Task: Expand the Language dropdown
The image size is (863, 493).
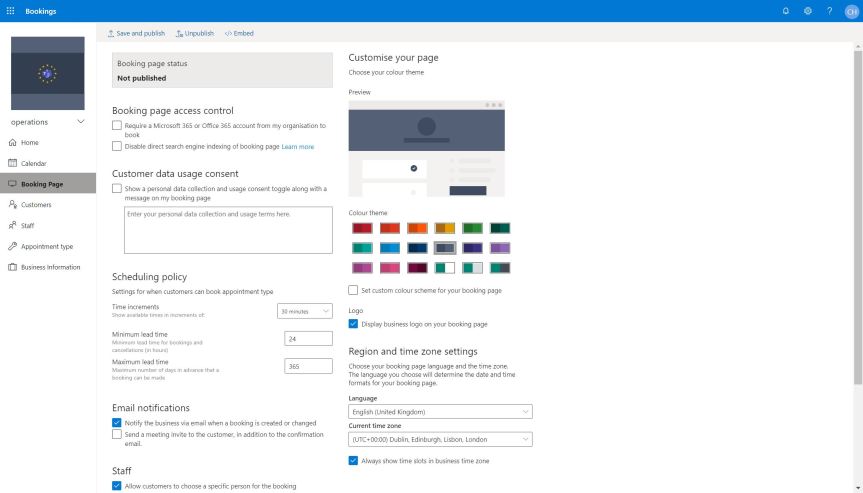Action: coord(440,412)
